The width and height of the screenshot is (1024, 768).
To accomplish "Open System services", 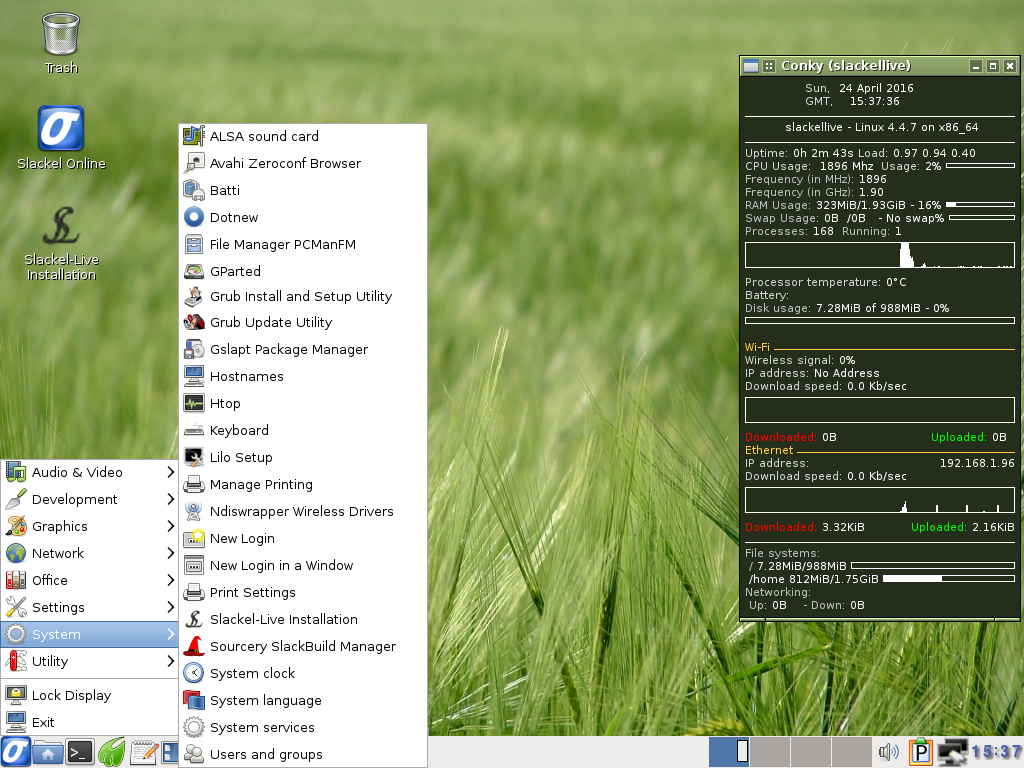I will click(303, 728).
